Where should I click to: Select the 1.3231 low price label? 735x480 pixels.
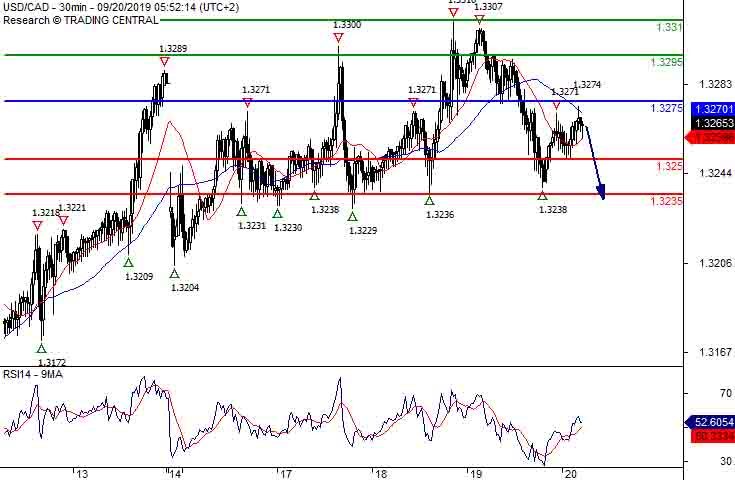(x=252, y=225)
